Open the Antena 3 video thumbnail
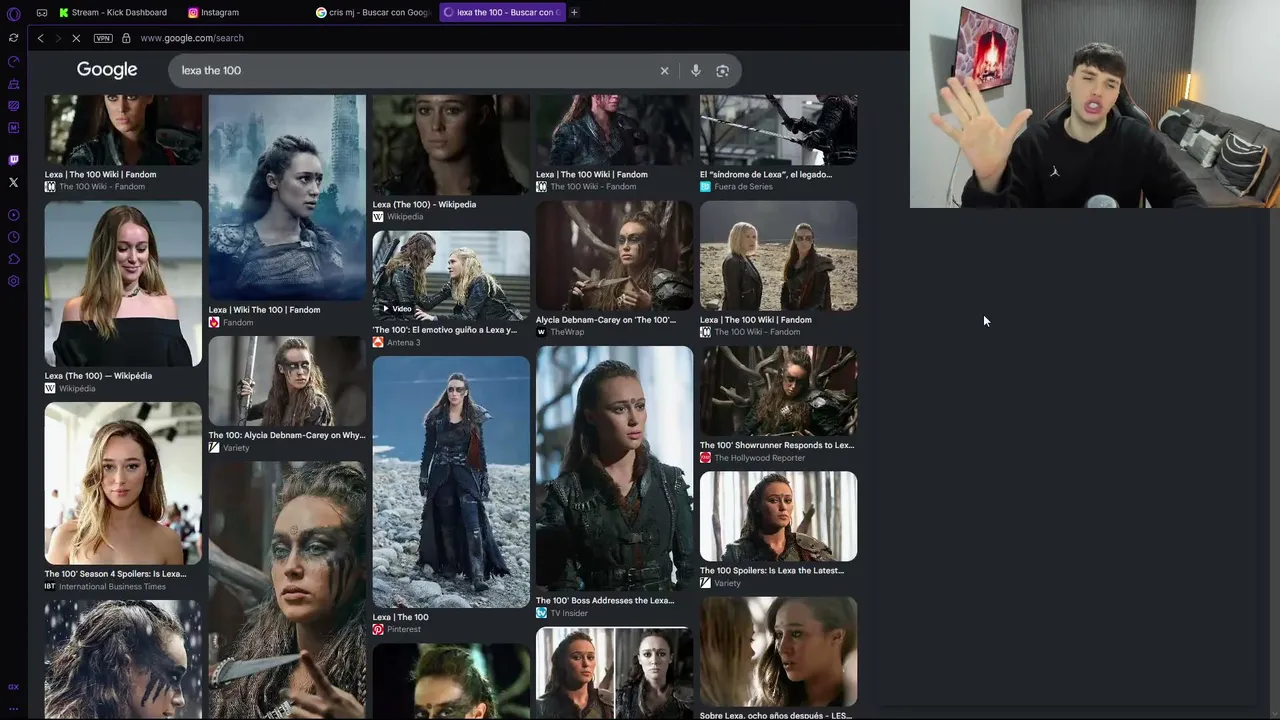The image size is (1280, 720). 451,276
